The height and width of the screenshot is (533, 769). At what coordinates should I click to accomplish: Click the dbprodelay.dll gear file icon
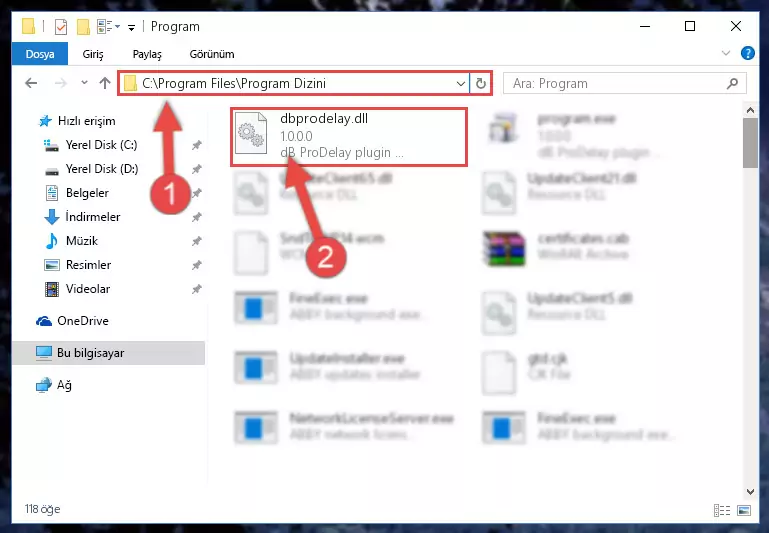click(x=251, y=133)
